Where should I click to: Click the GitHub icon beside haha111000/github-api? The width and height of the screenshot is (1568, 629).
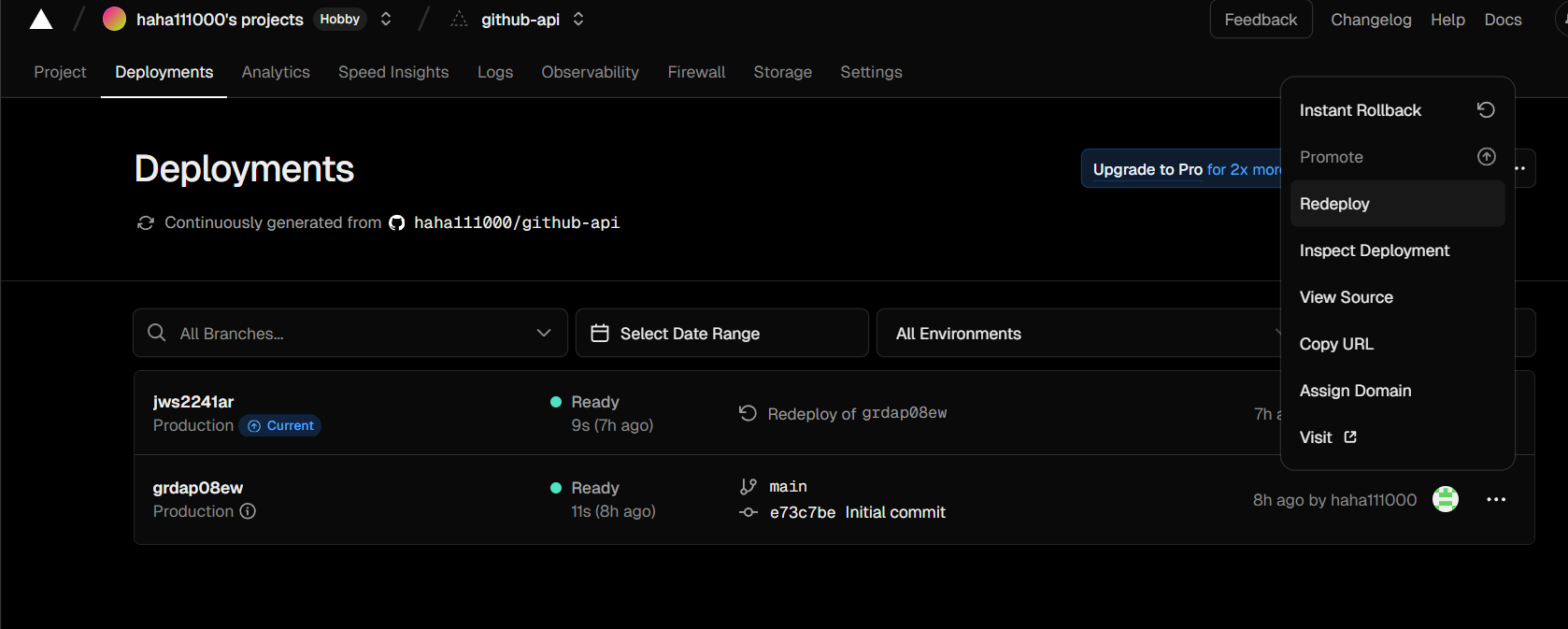397,223
